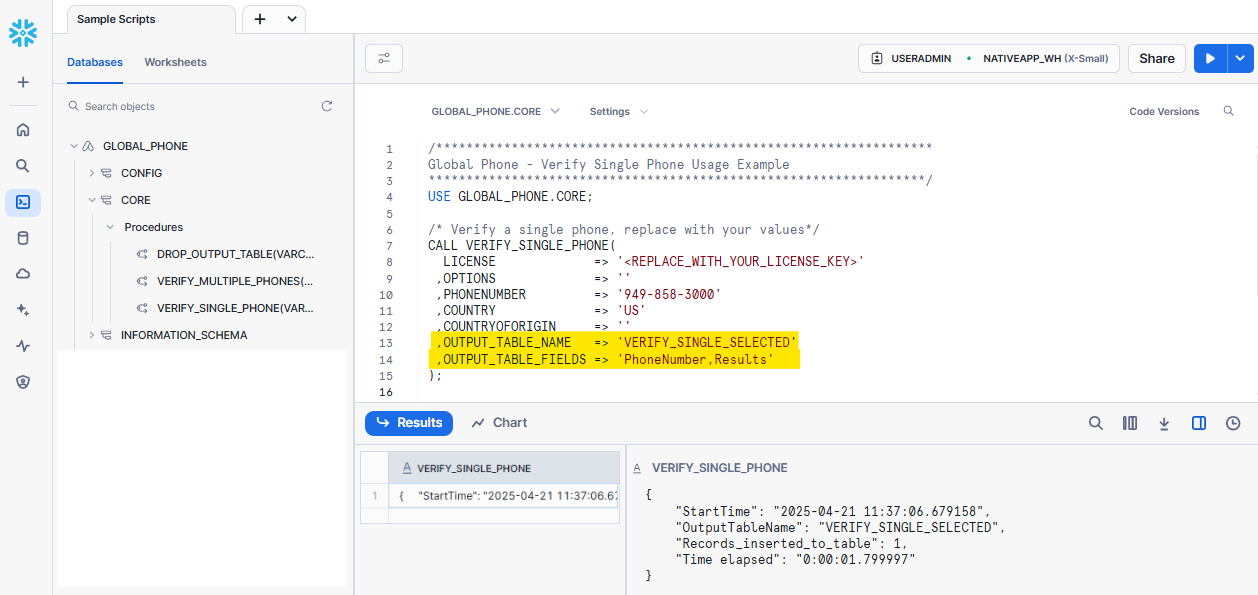Open the Admin shield icon
The height and width of the screenshot is (595, 1258).
coord(23,382)
